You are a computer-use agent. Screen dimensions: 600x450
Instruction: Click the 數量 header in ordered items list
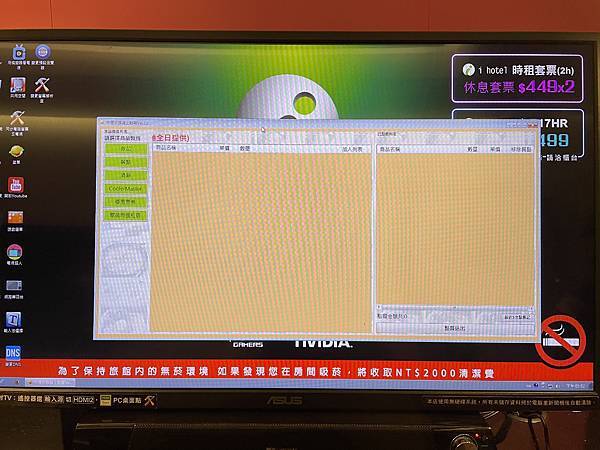[472, 149]
